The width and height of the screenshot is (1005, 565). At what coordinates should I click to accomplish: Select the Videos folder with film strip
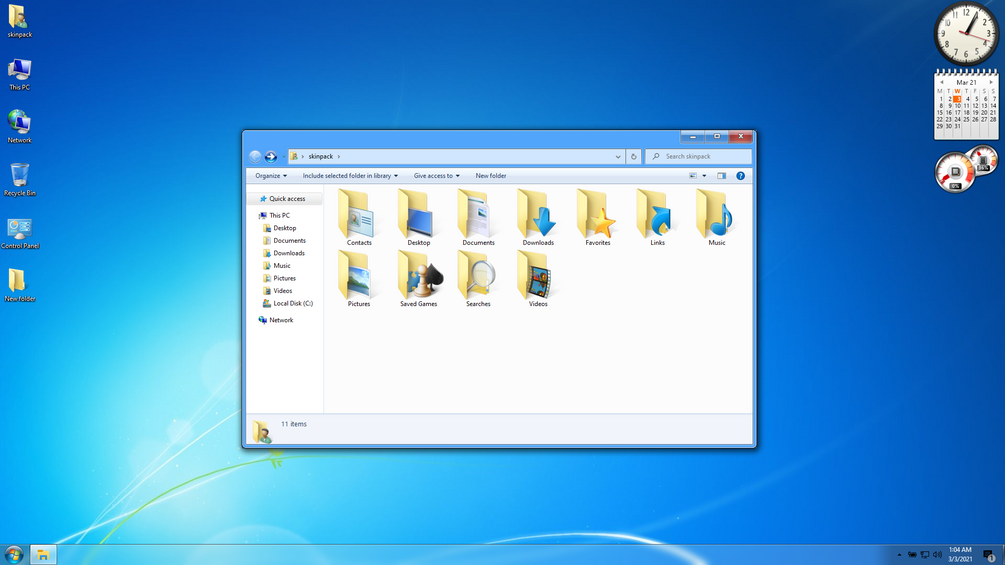(538, 279)
